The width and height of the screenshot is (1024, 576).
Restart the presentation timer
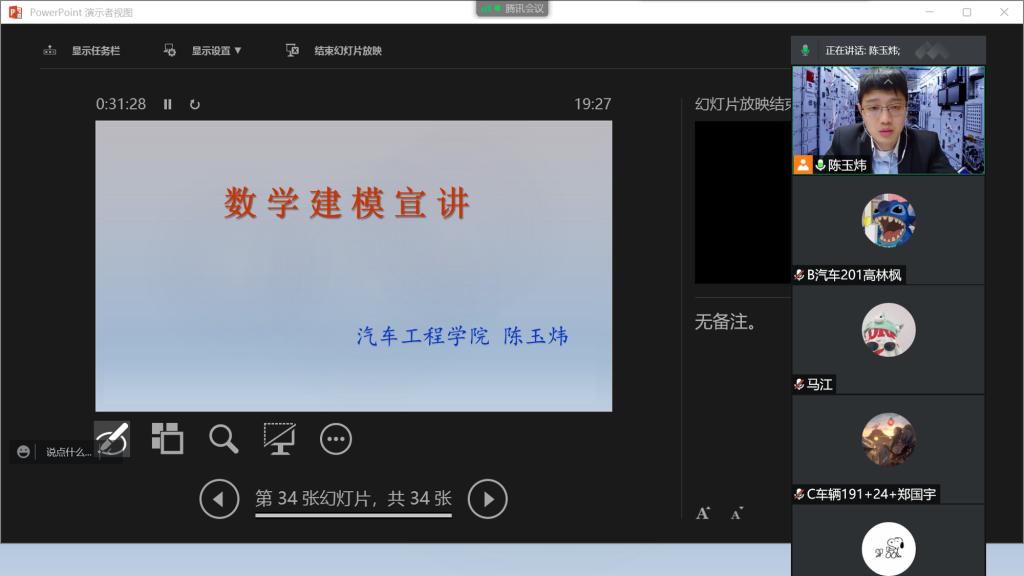click(x=195, y=104)
